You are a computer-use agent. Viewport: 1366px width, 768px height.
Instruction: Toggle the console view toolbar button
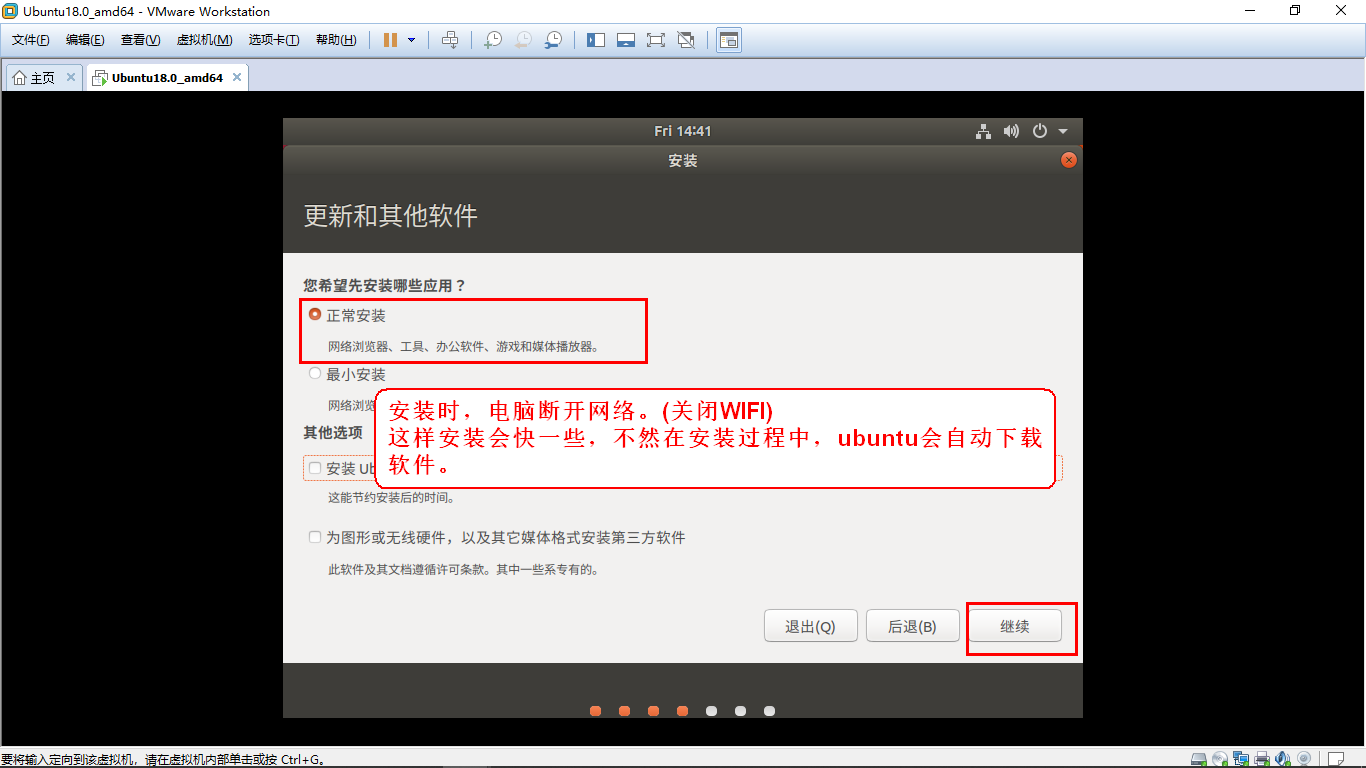pos(729,40)
